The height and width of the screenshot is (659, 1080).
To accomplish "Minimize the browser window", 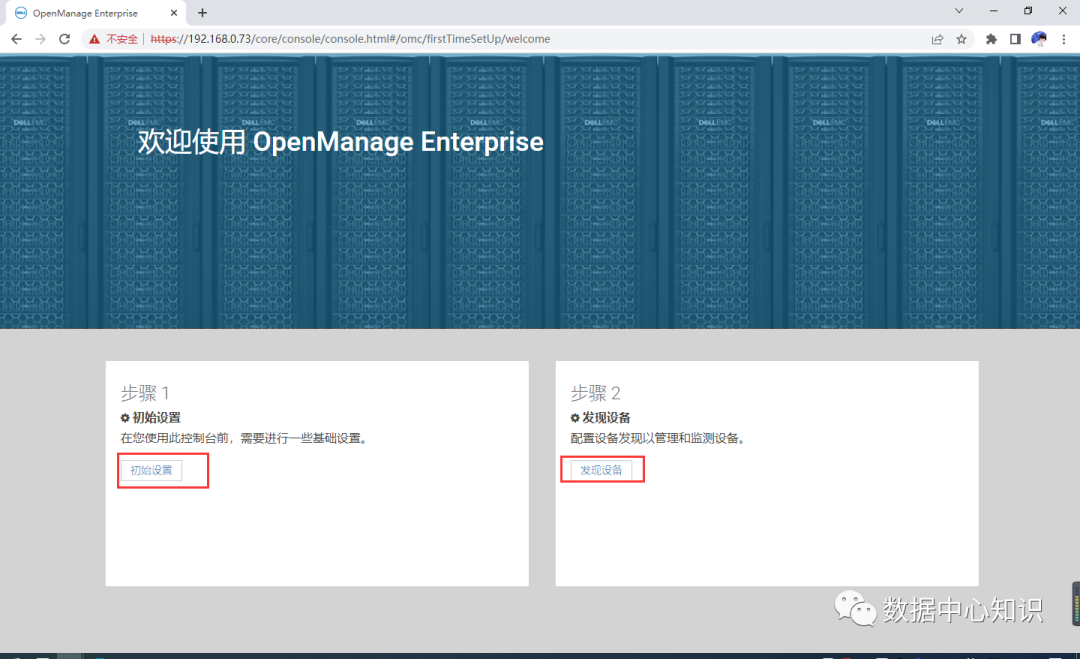I will click(993, 11).
